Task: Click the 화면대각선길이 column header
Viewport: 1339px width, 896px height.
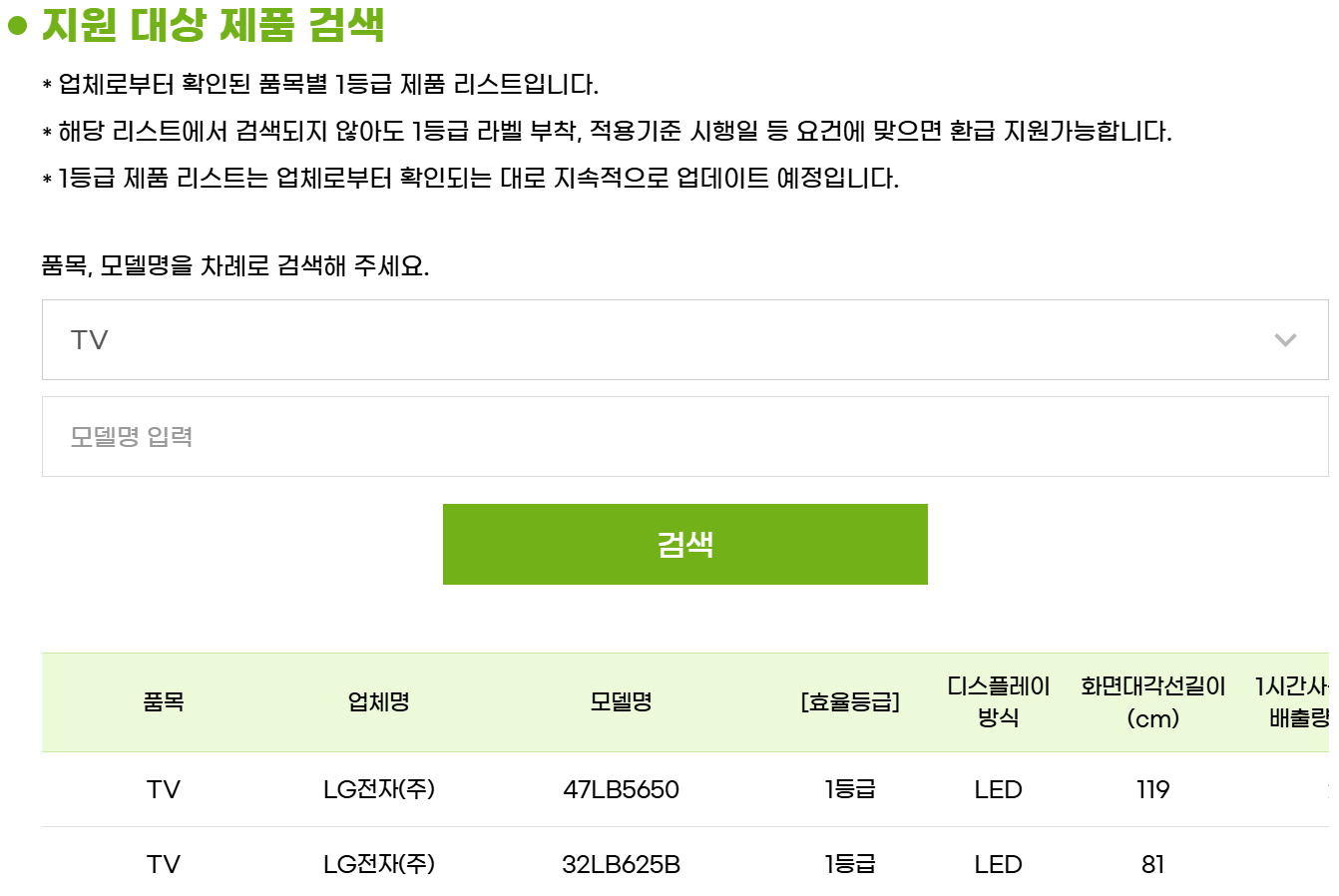Action: pos(1152,701)
